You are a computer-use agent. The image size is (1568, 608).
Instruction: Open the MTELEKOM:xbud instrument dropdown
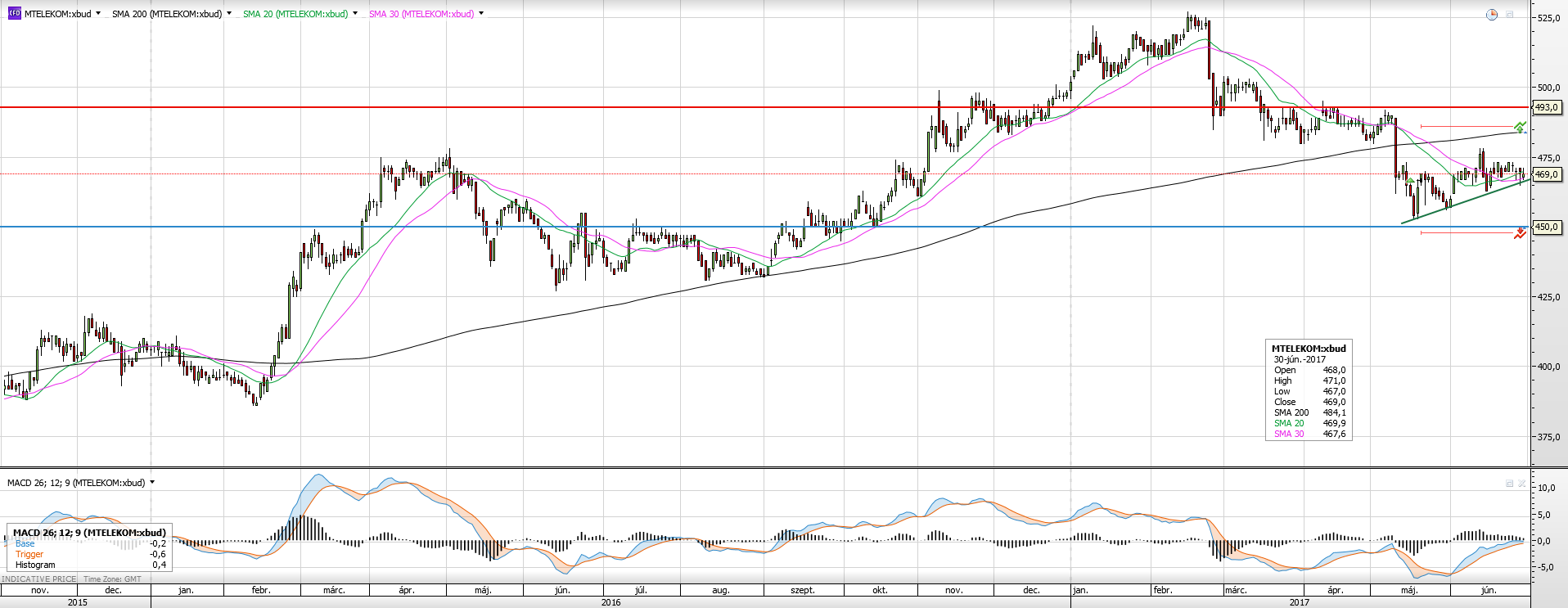(x=98, y=14)
